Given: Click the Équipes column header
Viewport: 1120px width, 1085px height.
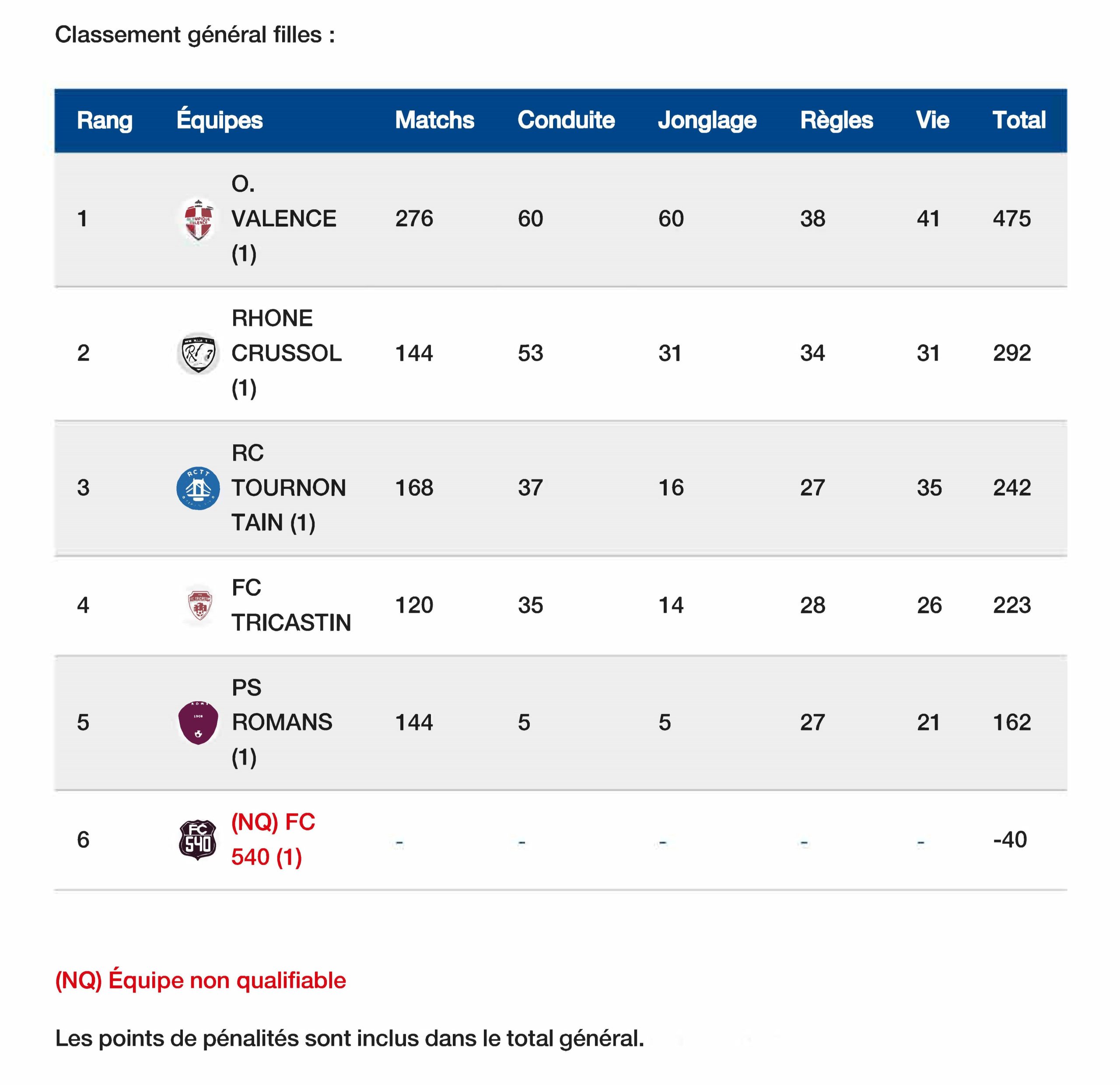Looking at the screenshot, I should [x=220, y=121].
